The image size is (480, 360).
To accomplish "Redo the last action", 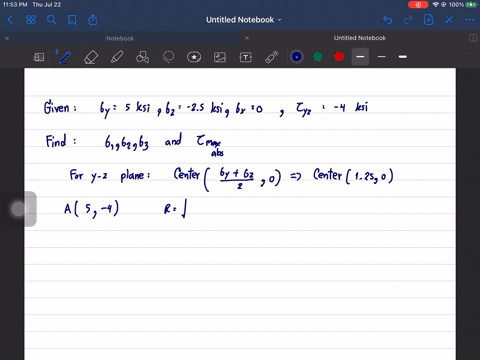I will click(x=408, y=20).
